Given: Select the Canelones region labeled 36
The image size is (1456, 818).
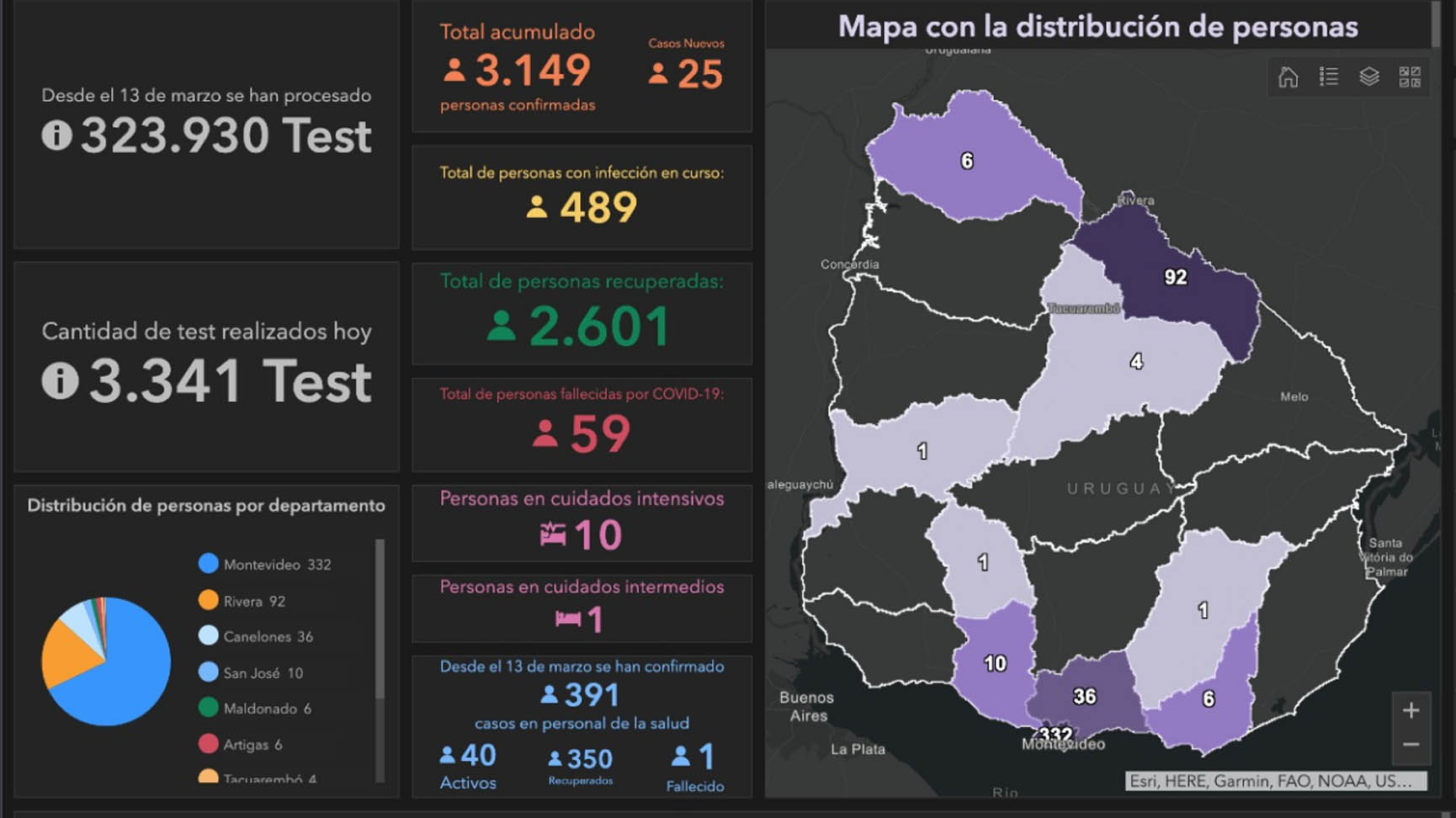Looking at the screenshot, I should pyautogui.click(x=1084, y=695).
